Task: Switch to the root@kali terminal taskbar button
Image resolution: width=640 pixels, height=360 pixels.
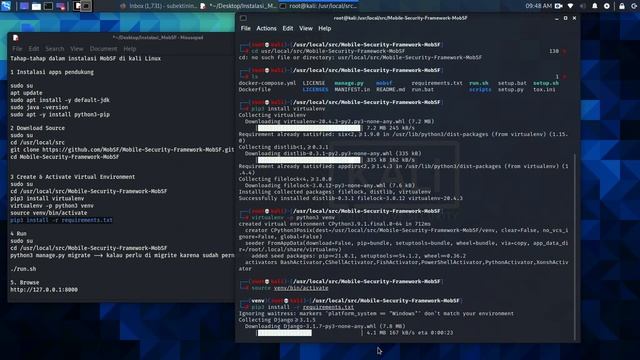Action: [x=318, y=6]
